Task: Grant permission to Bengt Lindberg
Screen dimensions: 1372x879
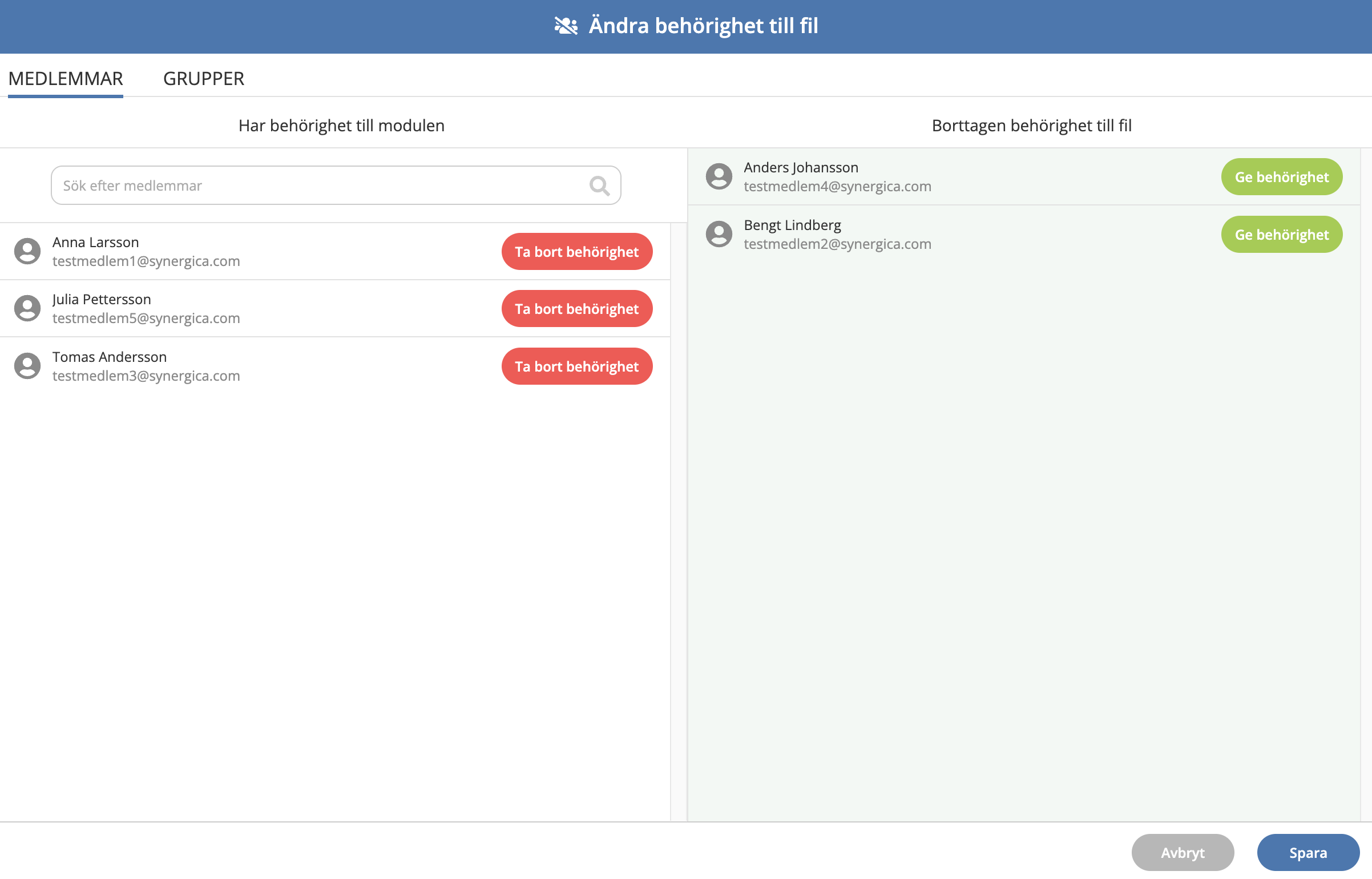Action: pyautogui.click(x=1282, y=234)
